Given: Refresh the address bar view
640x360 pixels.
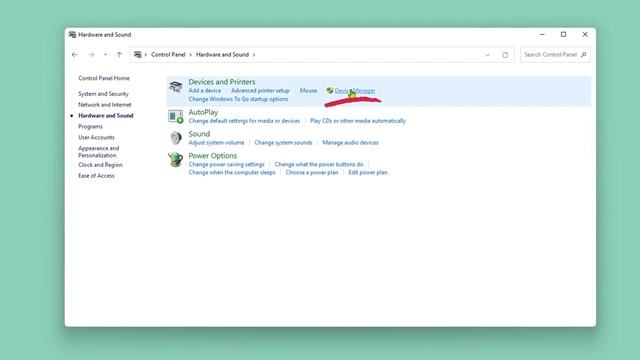Looking at the screenshot, I should click(505, 55).
